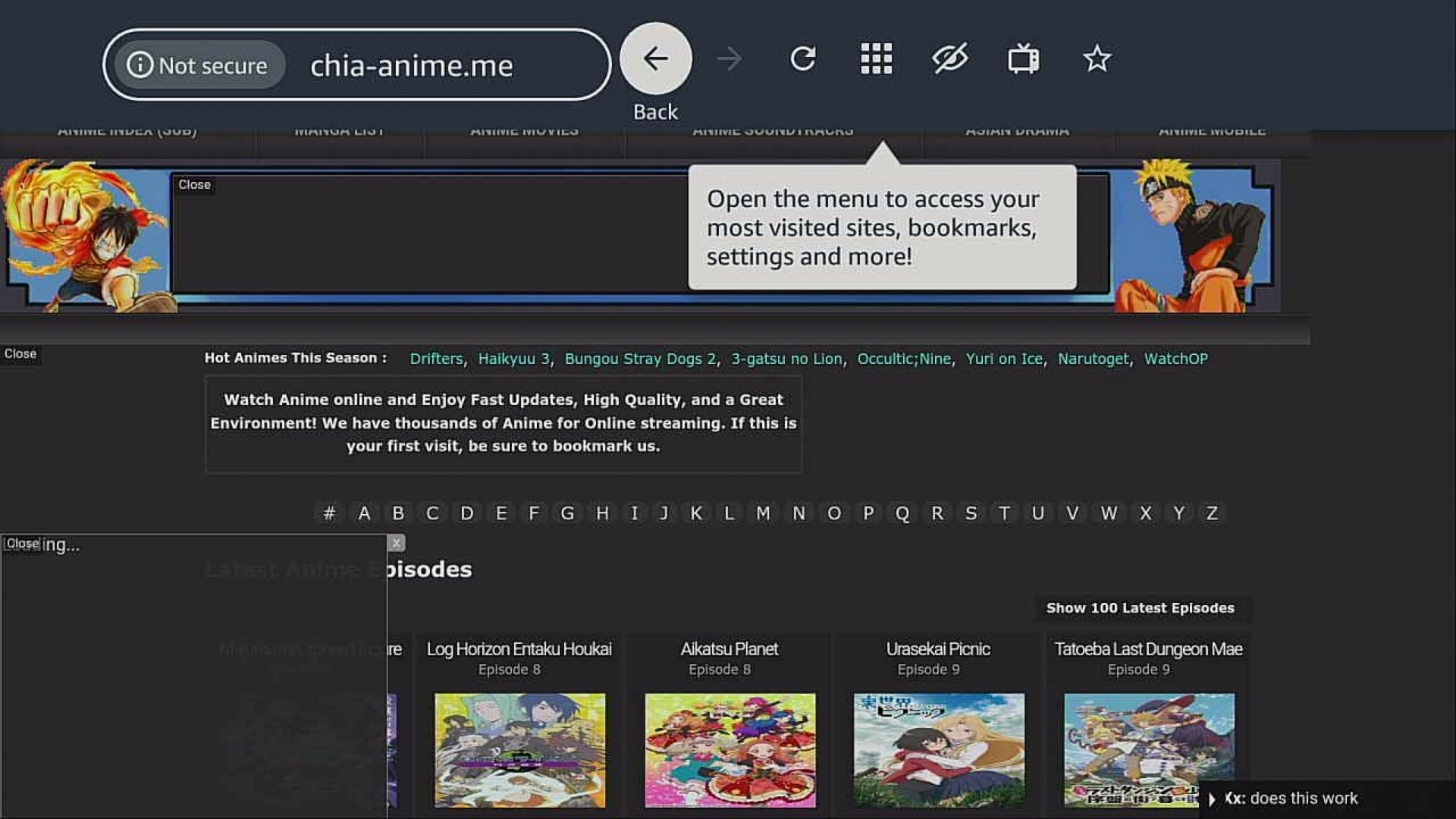
Task: Reload the page with the refresh icon
Action: pos(802,58)
